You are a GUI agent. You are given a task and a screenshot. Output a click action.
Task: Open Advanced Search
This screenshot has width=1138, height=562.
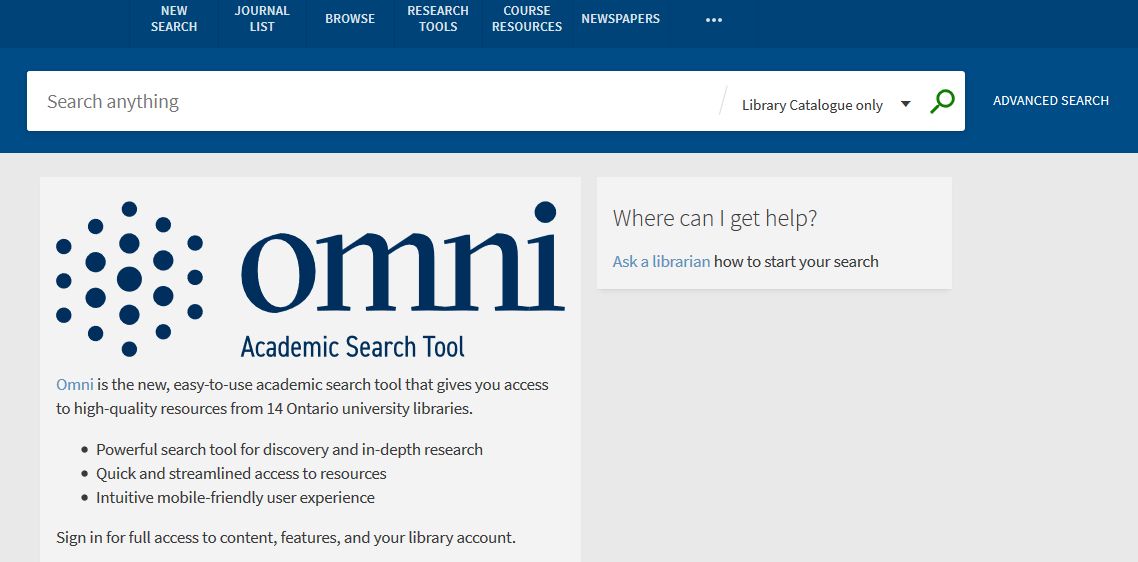point(1051,101)
